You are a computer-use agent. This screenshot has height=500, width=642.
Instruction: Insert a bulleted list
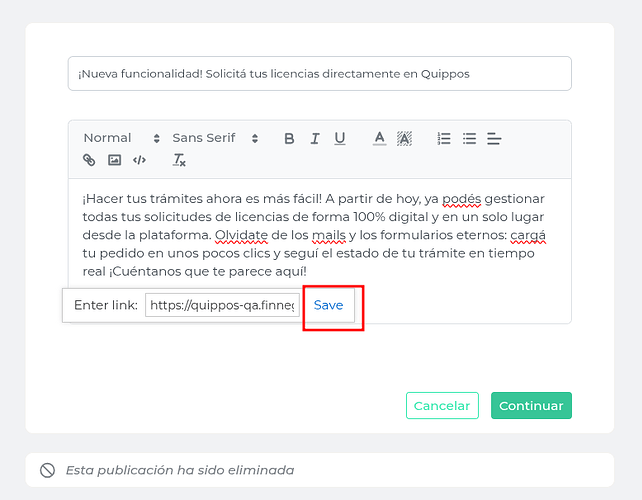click(x=469, y=139)
